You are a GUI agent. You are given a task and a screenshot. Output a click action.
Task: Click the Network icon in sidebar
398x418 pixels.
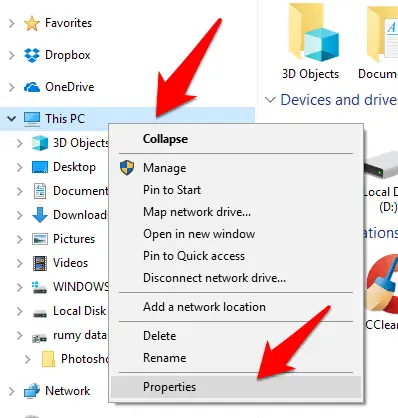32,391
